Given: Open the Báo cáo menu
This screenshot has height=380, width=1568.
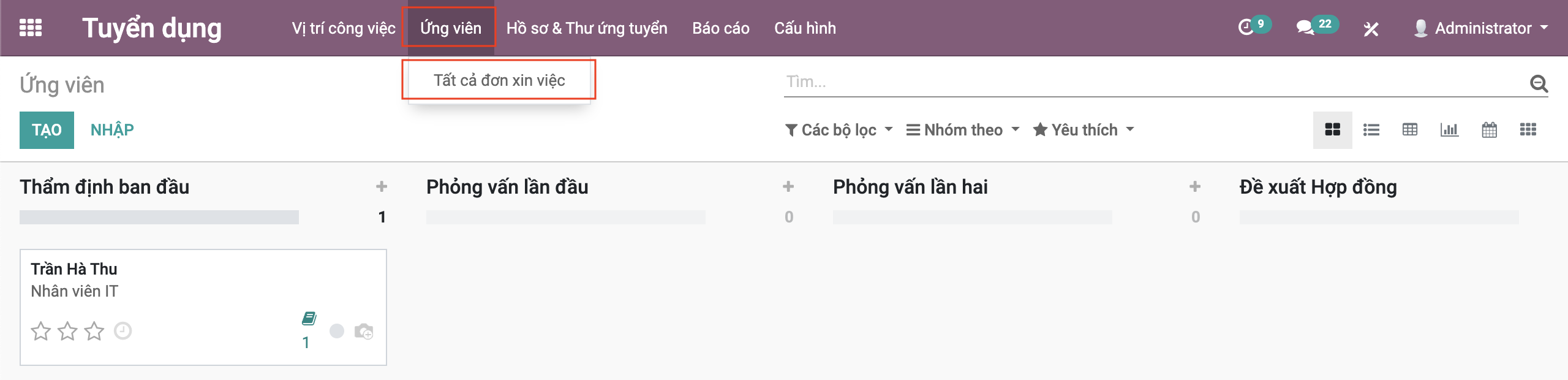Looking at the screenshot, I should coord(720,28).
